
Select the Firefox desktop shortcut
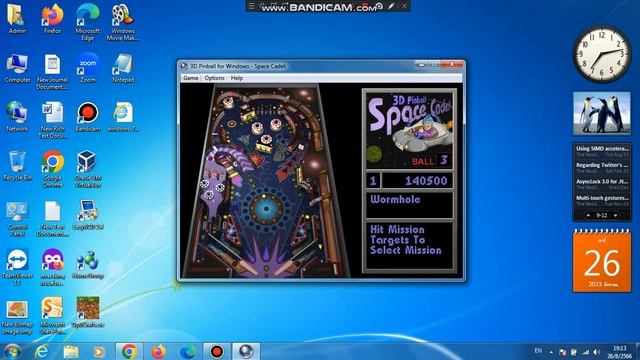point(52,19)
